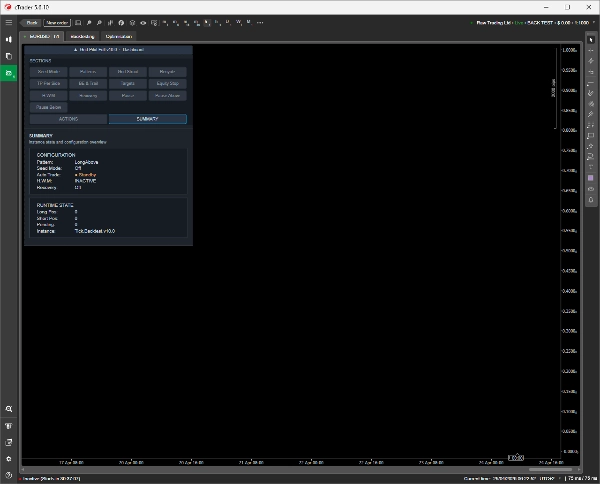600x484 pixels.
Task: Select the horizontal line drawing tool
Action: click(x=591, y=83)
